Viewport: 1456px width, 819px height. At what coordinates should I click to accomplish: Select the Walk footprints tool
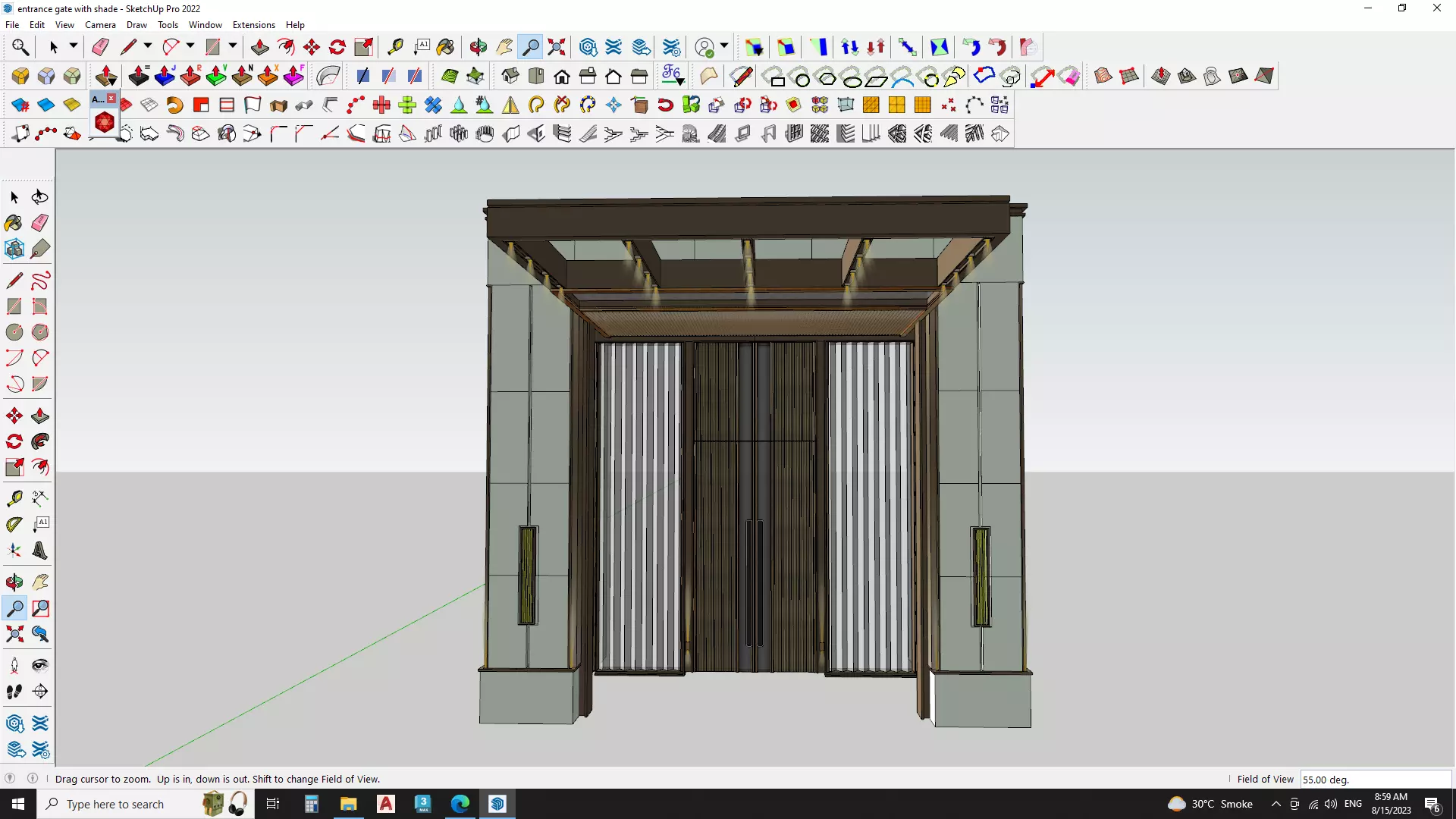14,692
